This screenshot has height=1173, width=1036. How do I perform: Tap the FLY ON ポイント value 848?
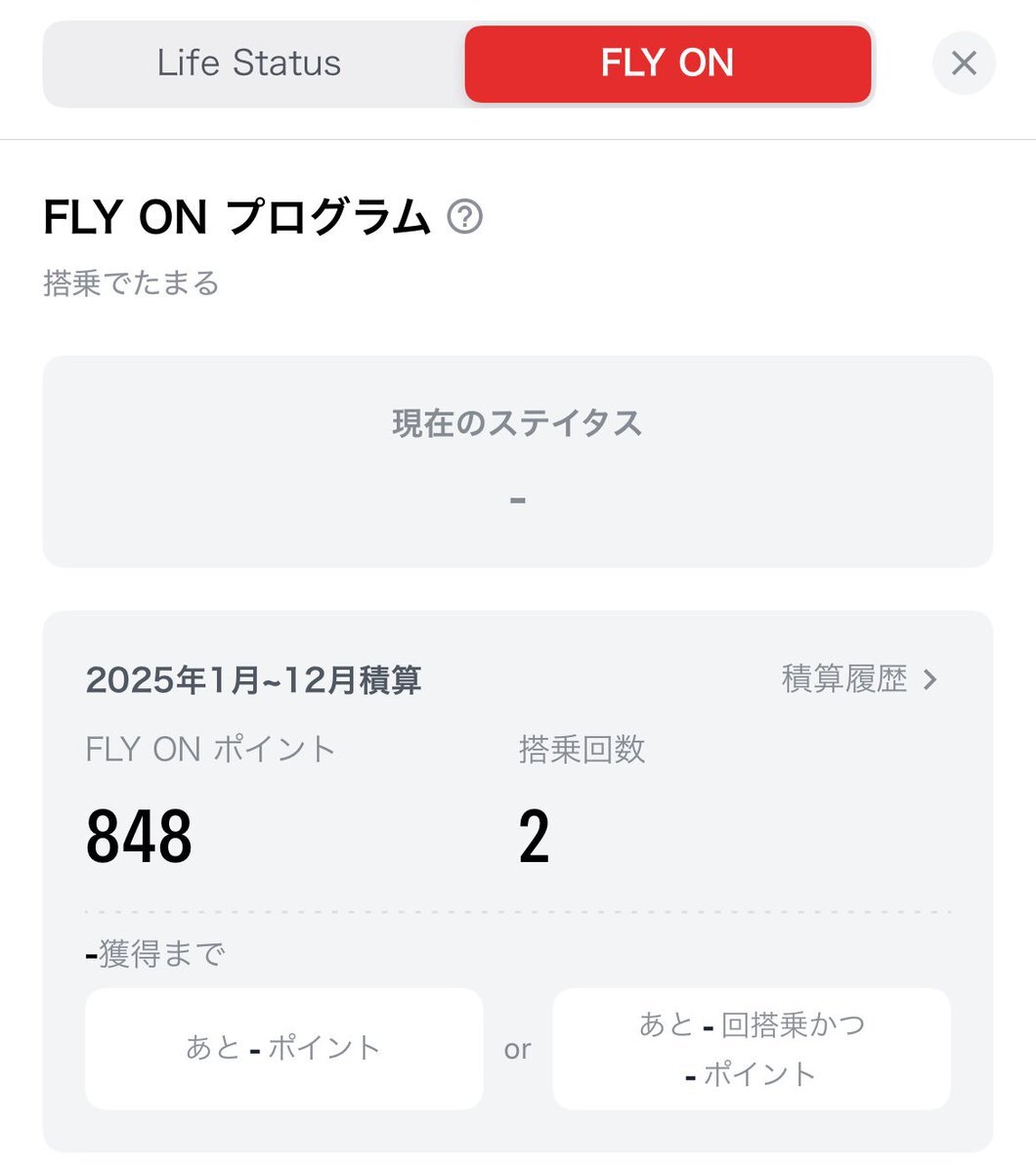point(140,837)
